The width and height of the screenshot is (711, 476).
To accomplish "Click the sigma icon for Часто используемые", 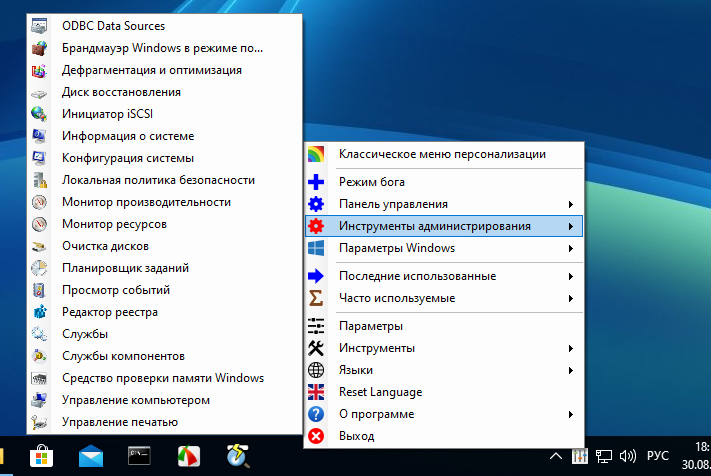I will tap(316, 298).
